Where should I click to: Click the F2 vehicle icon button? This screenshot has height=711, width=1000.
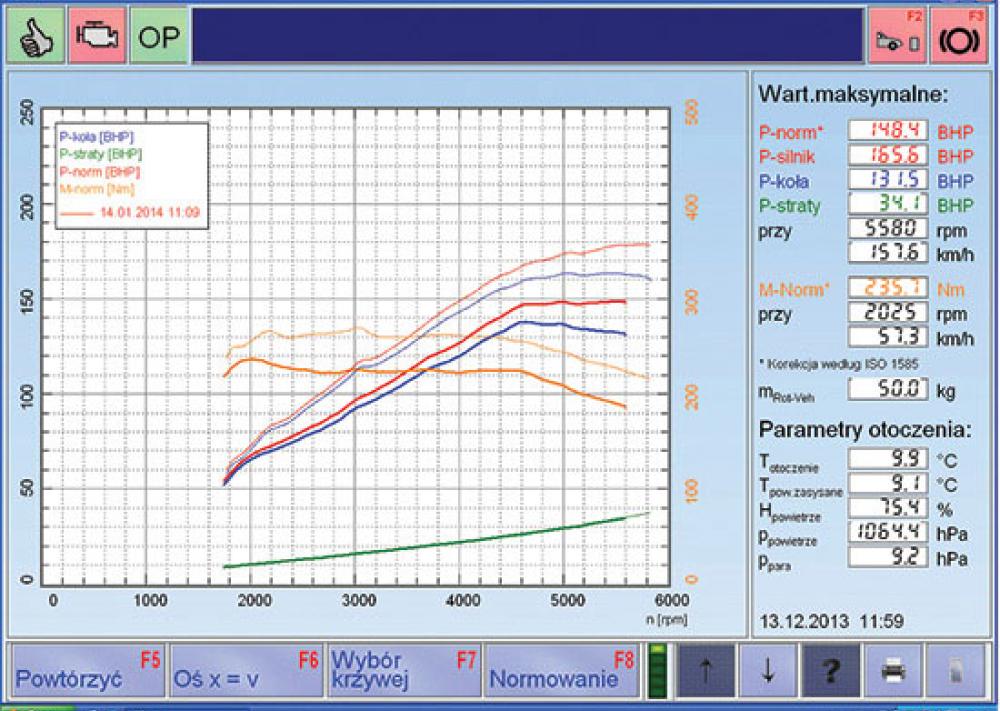[897, 36]
